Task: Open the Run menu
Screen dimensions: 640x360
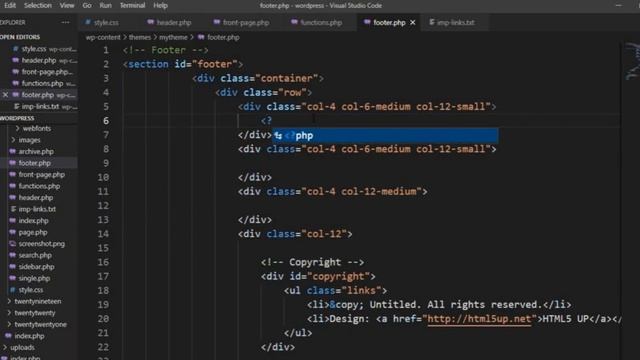Action: 105,5
